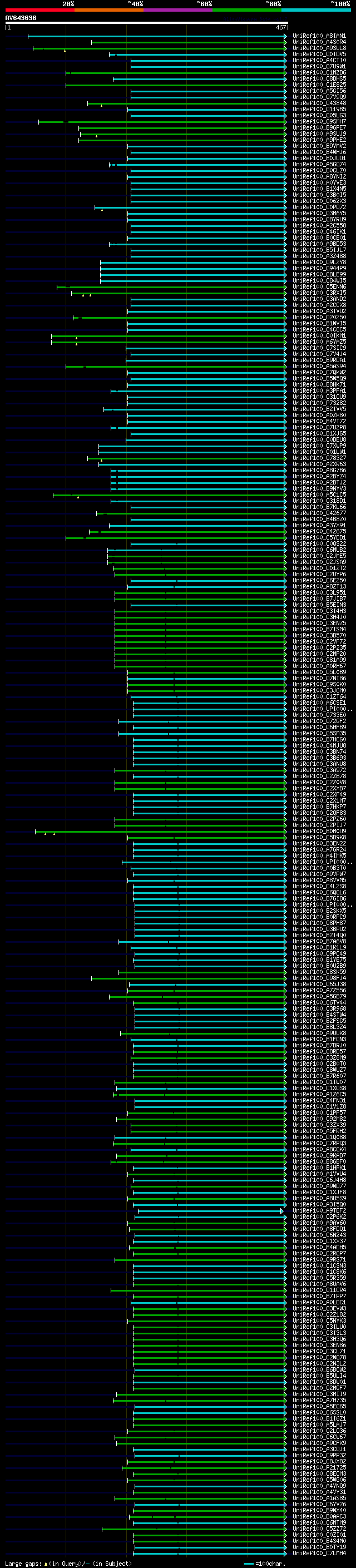This screenshot has height=1568, width=356.
Task: Click hit label UniRef100_A8IAN1
Action: point(319,36)
